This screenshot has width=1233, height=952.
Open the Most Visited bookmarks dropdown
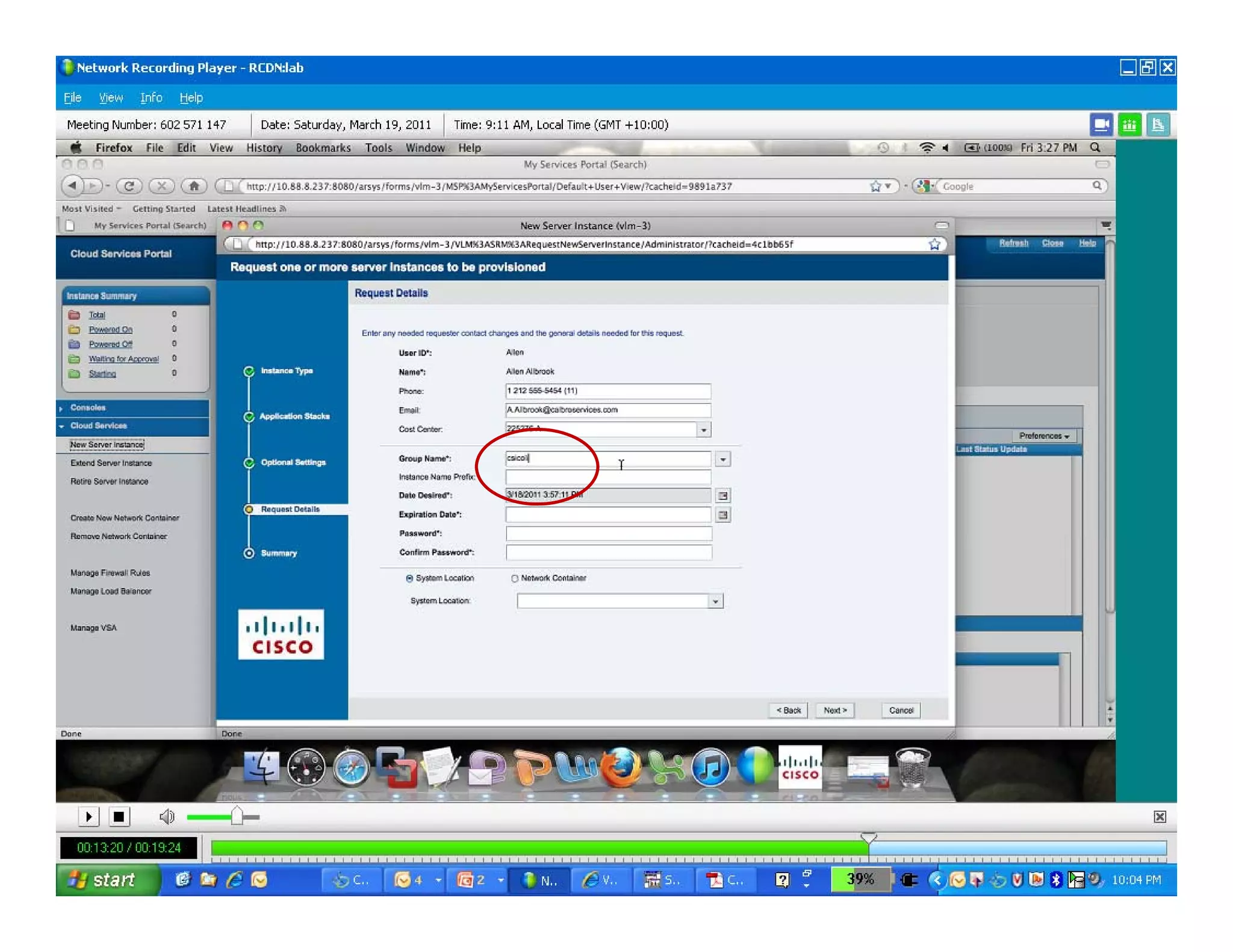[x=92, y=209]
